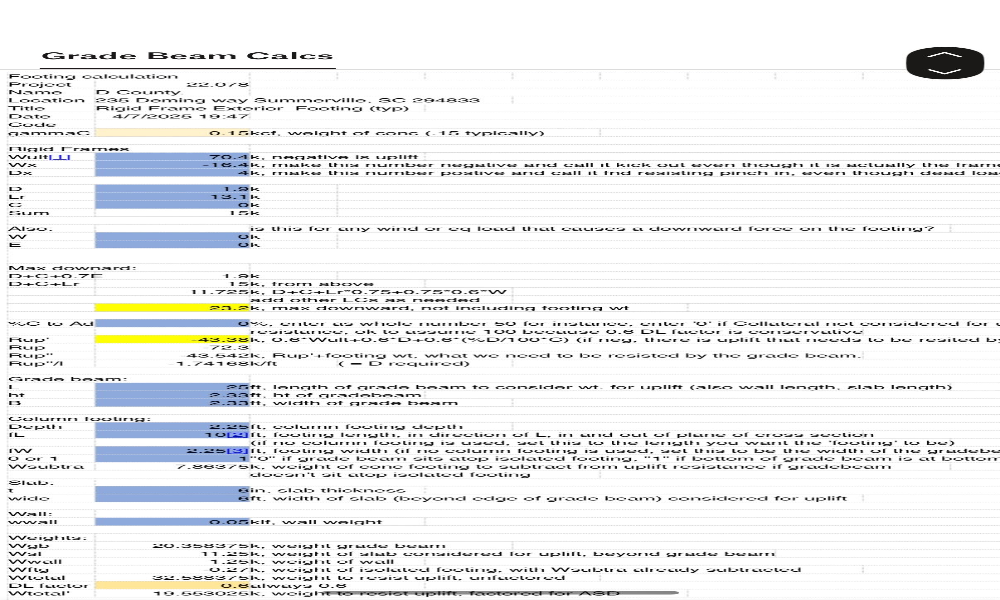Click the black expand/collapse chevron button
1000x600 pixels.
pos(945,62)
